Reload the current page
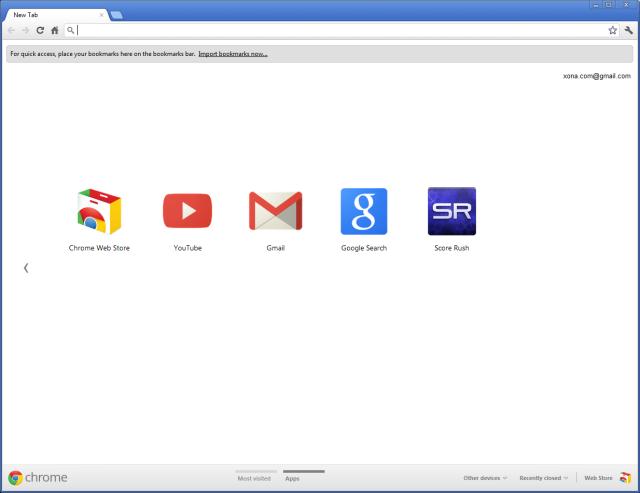The height and width of the screenshot is (493, 640). click(40, 30)
